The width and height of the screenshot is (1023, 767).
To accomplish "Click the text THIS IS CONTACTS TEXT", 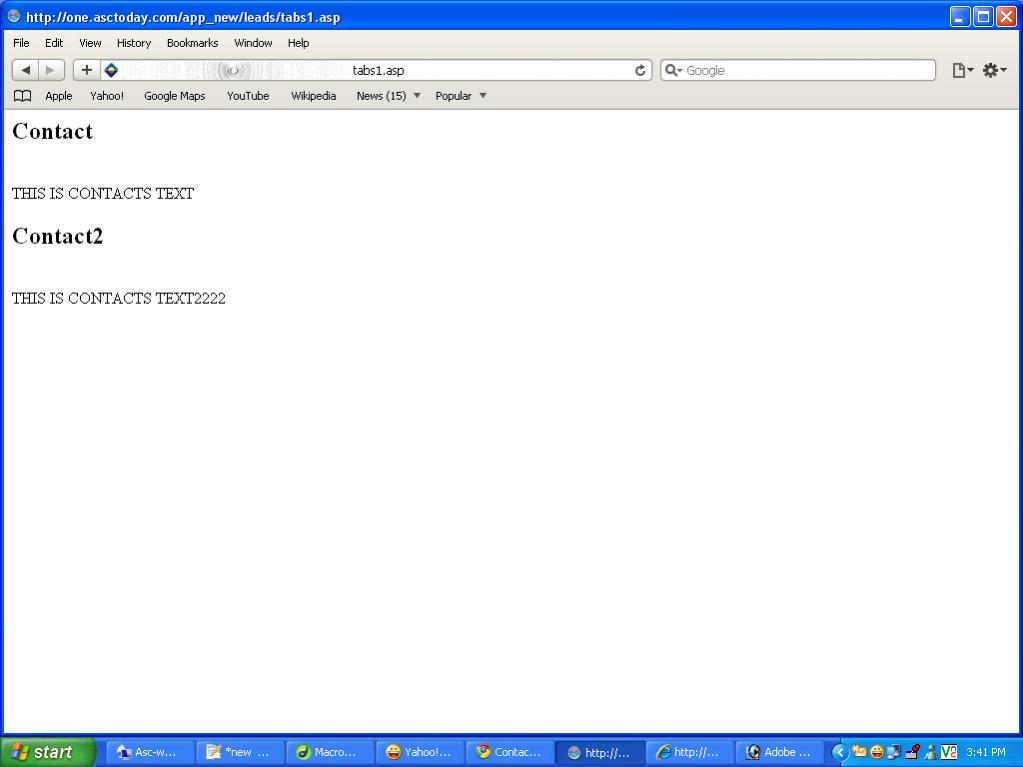I will pos(102,194).
